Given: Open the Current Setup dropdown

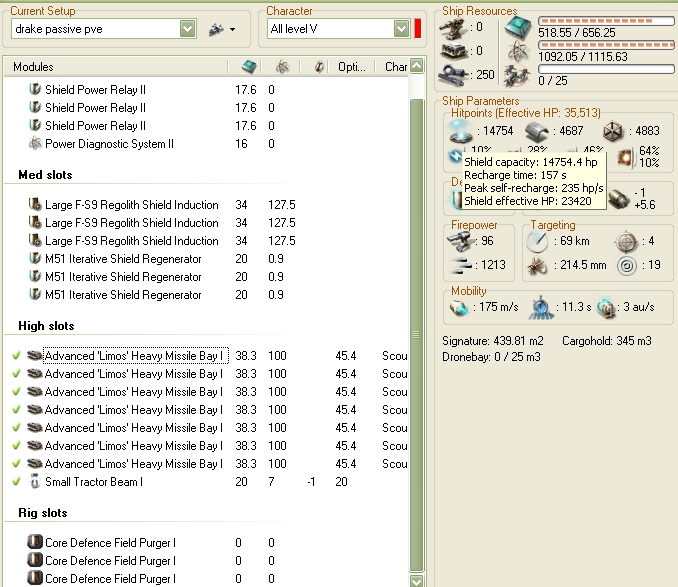Looking at the screenshot, I should (187, 29).
